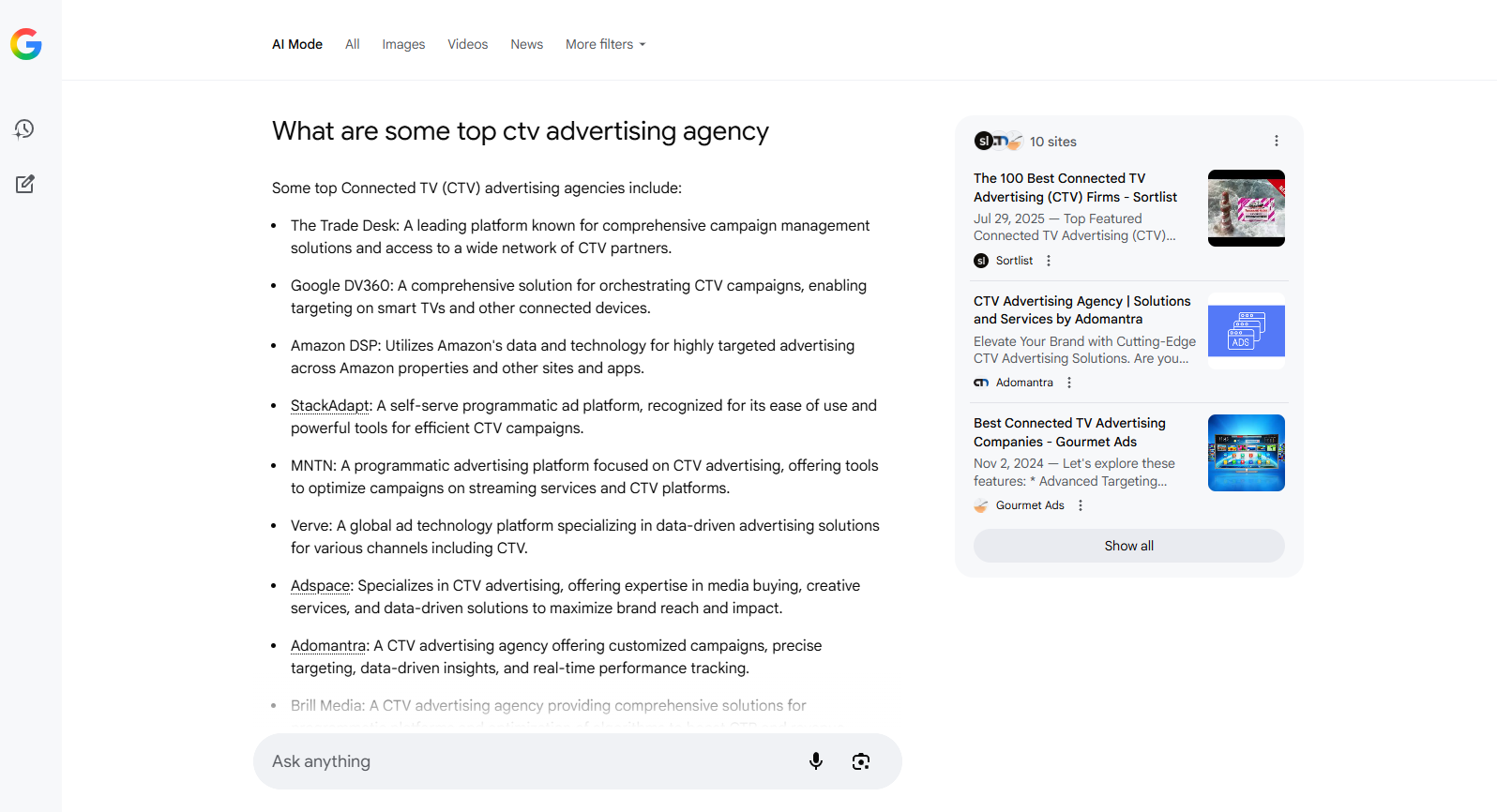
Task: Click the Adomantra source name below the result
Action: 1024,383
